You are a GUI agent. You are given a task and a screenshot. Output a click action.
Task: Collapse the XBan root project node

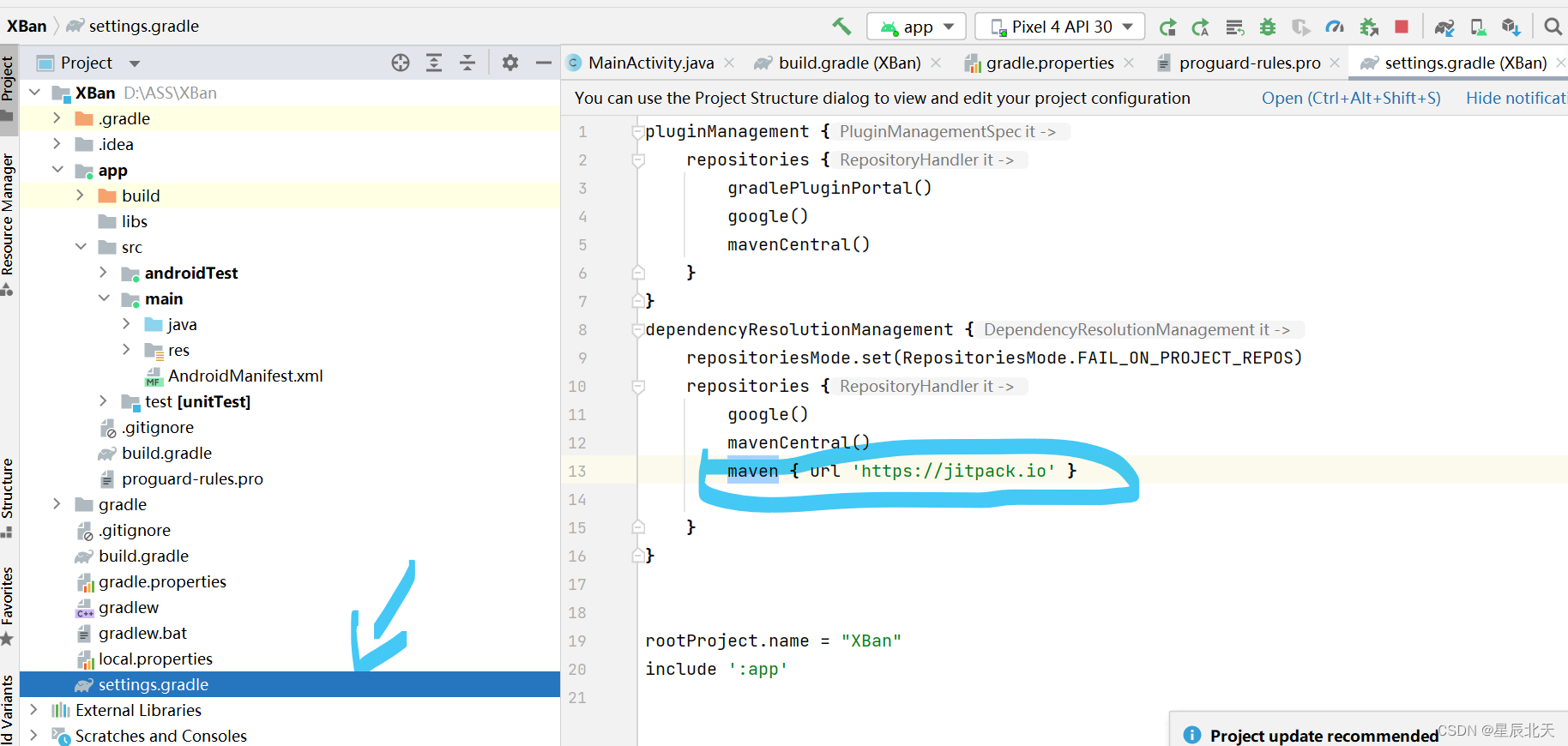coord(34,92)
